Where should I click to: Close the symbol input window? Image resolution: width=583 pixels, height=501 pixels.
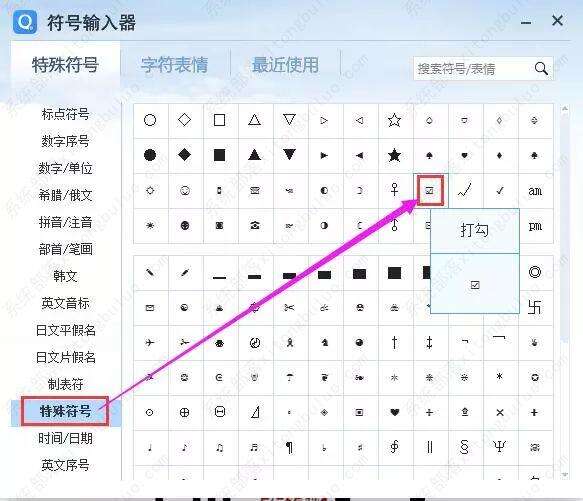coord(557,21)
